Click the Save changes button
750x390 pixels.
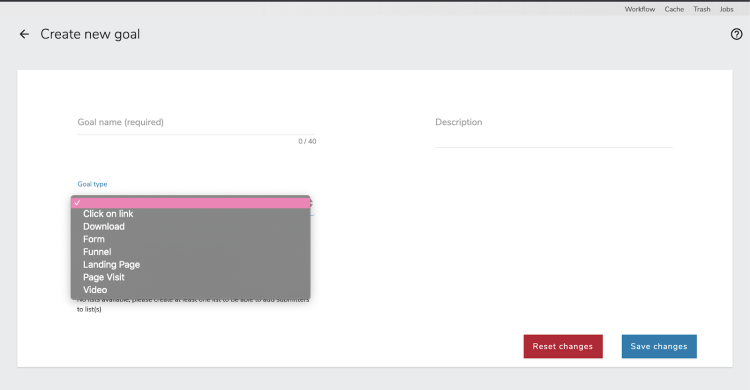(659, 346)
